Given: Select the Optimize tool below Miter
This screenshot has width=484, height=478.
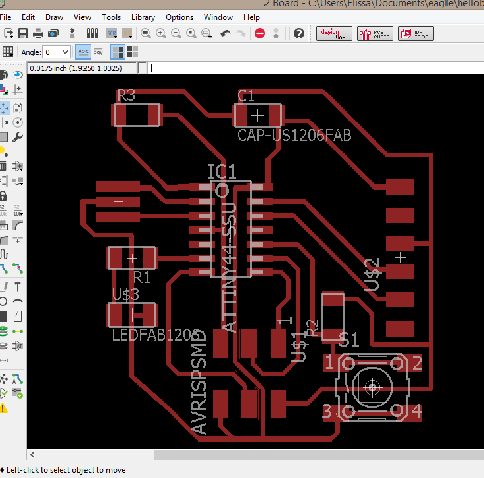Looking at the screenshot, I should [18, 240].
